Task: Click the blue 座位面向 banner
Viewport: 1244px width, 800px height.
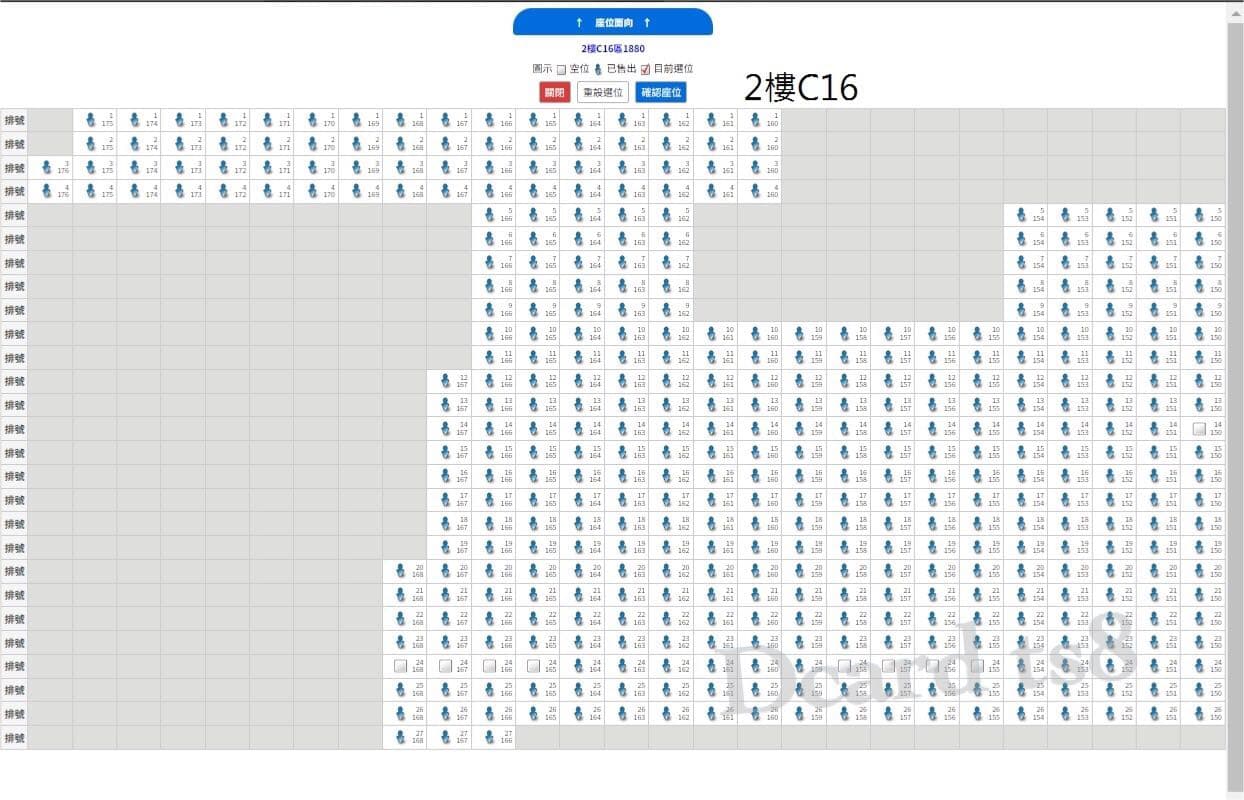Action: (613, 22)
